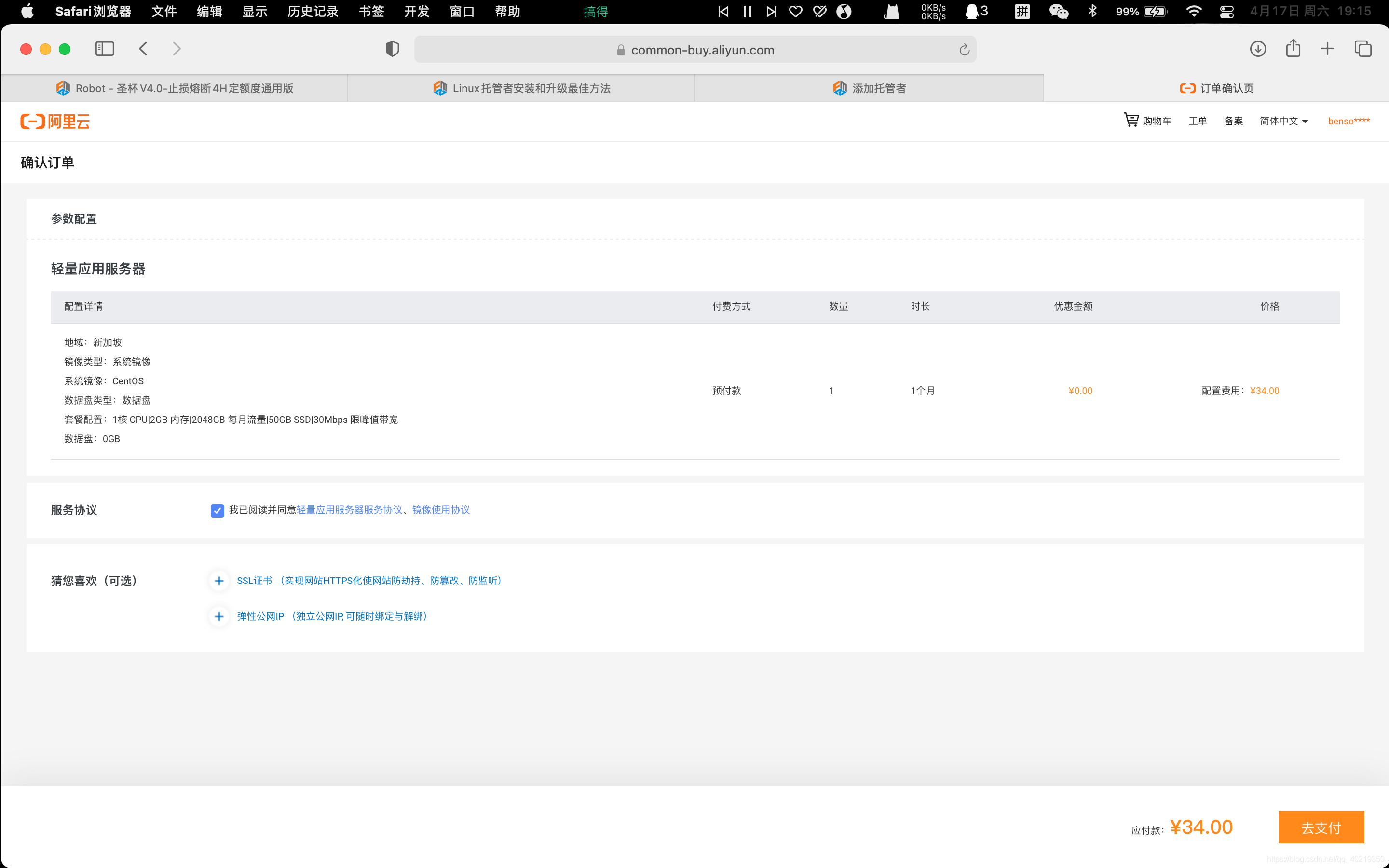Switch to the Robot 圣杯 V4.0 tab

[x=175, y=88]
